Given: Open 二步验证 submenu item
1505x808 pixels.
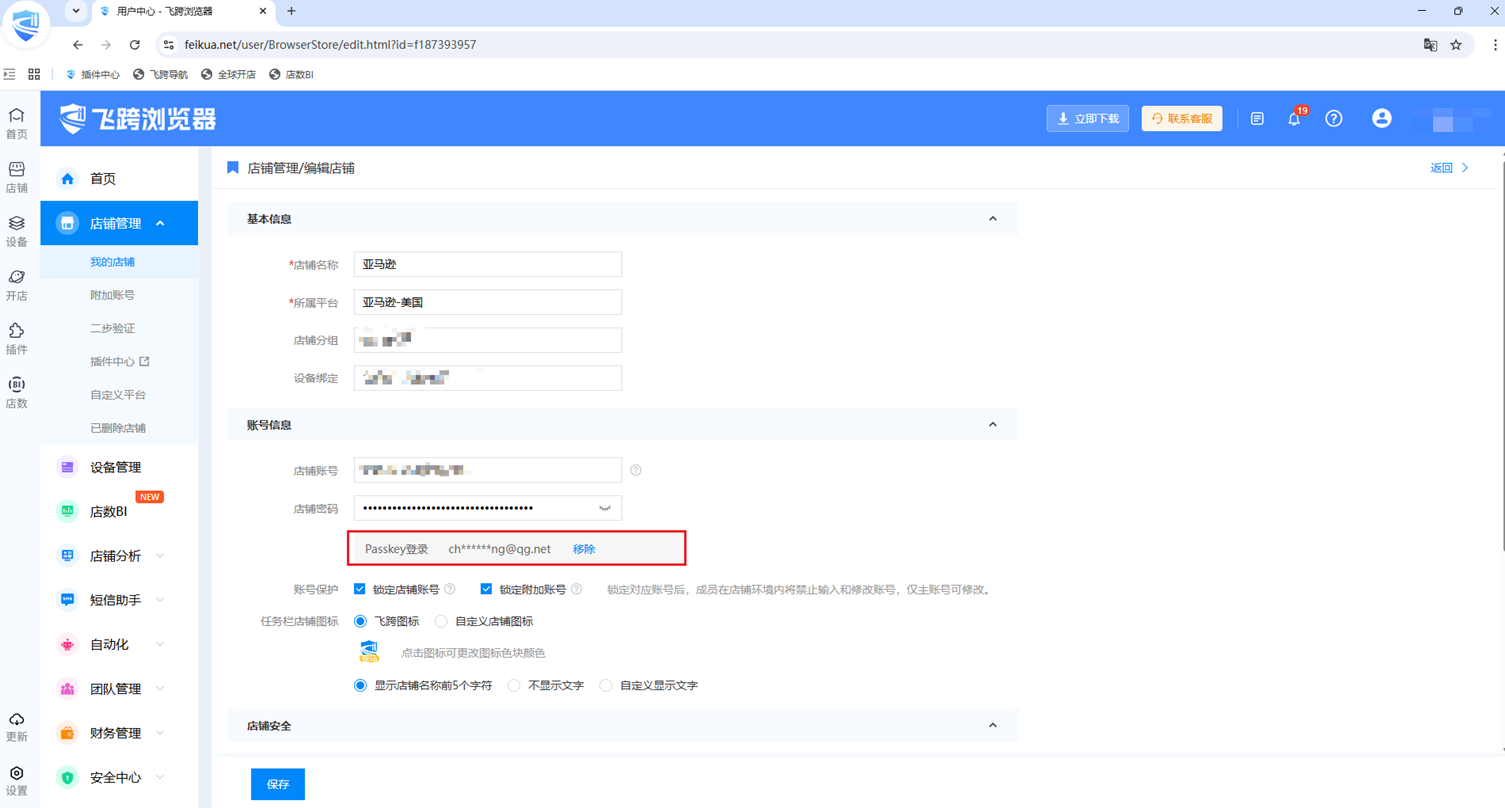Looking at the screenshot, I should [112, 328].
